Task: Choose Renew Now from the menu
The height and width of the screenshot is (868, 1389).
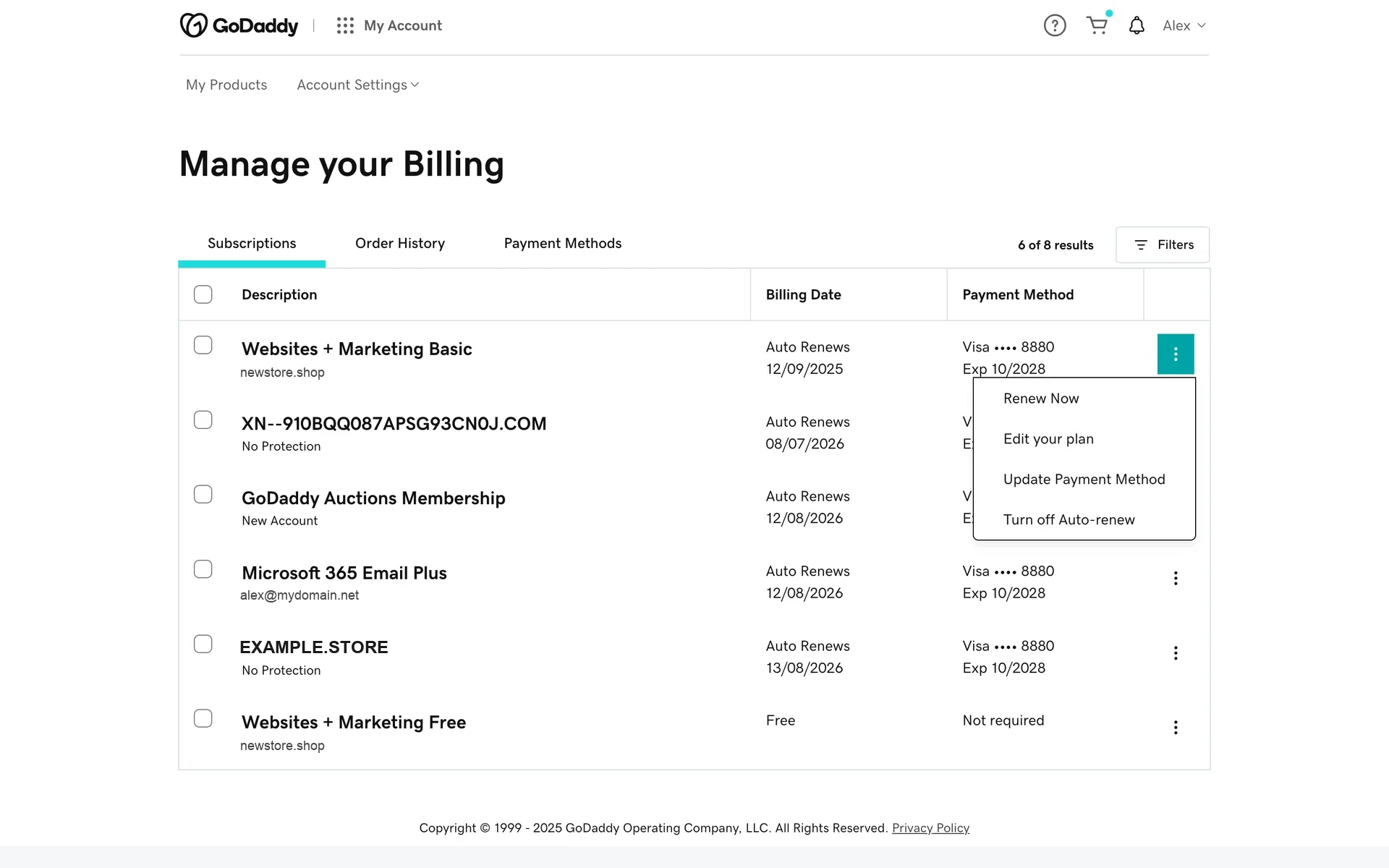Action: [1084, 399]
